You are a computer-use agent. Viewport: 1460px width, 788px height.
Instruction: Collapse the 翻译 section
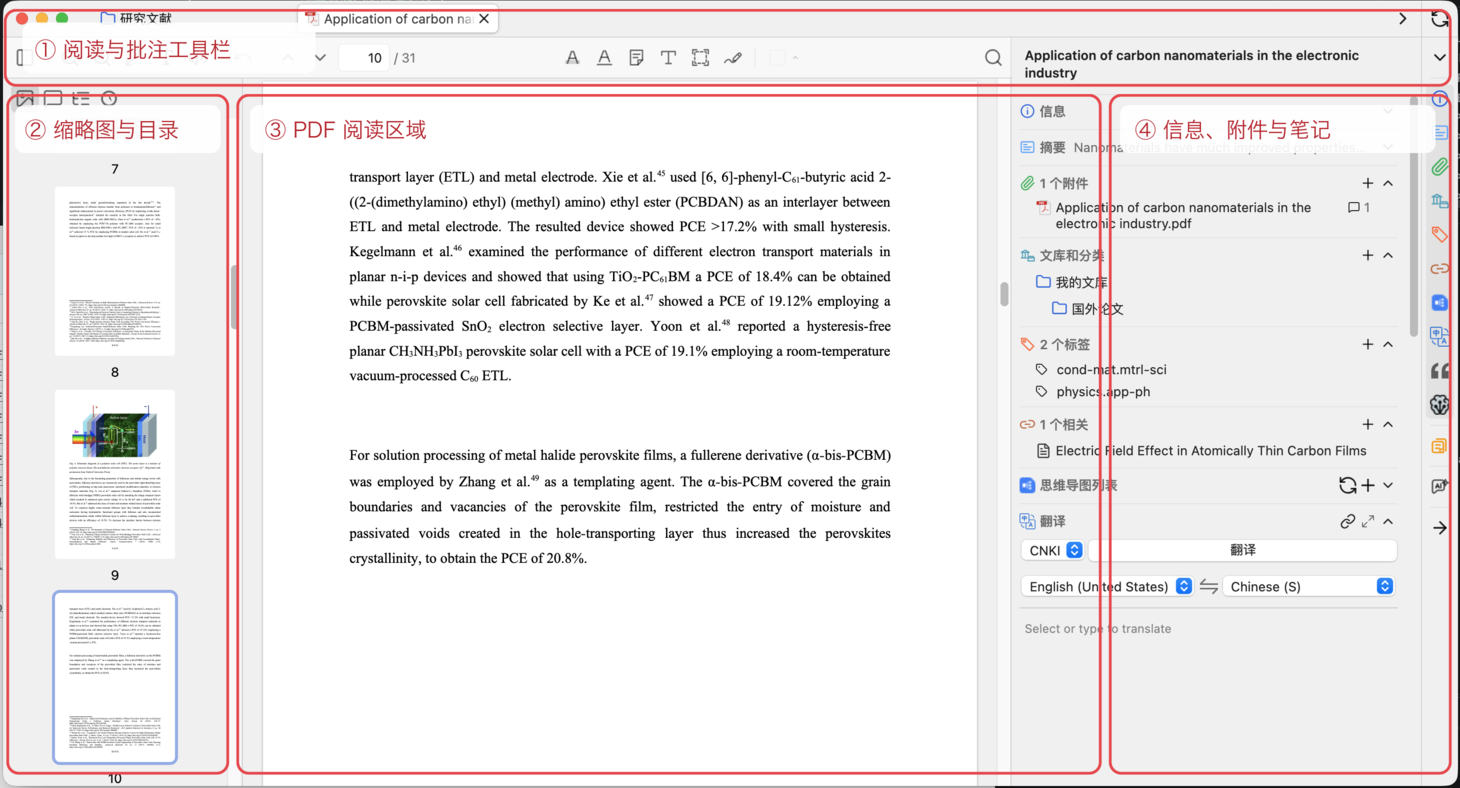click(x=1388, y=522)
